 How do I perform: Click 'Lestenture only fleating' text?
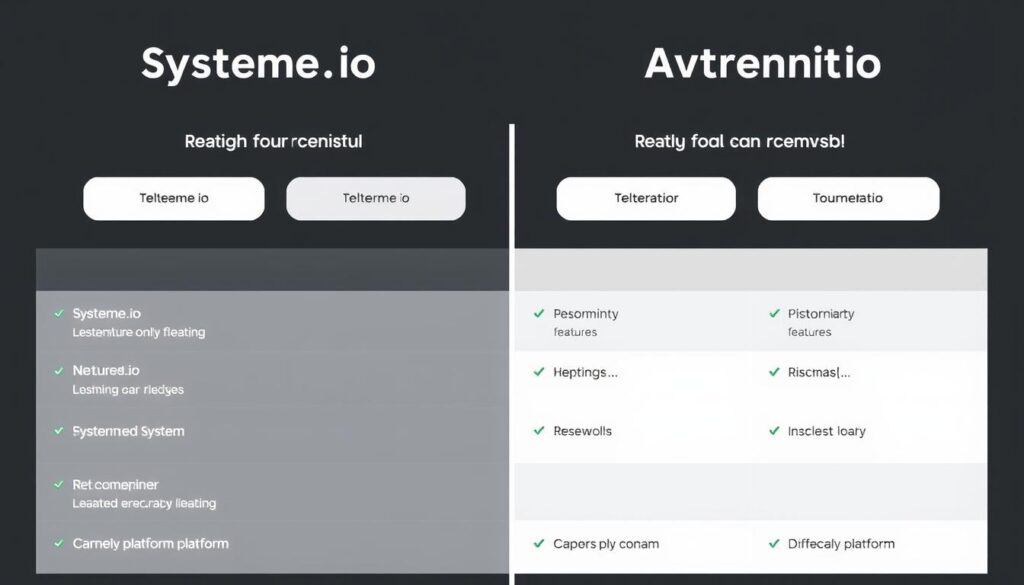pos(138,332)
